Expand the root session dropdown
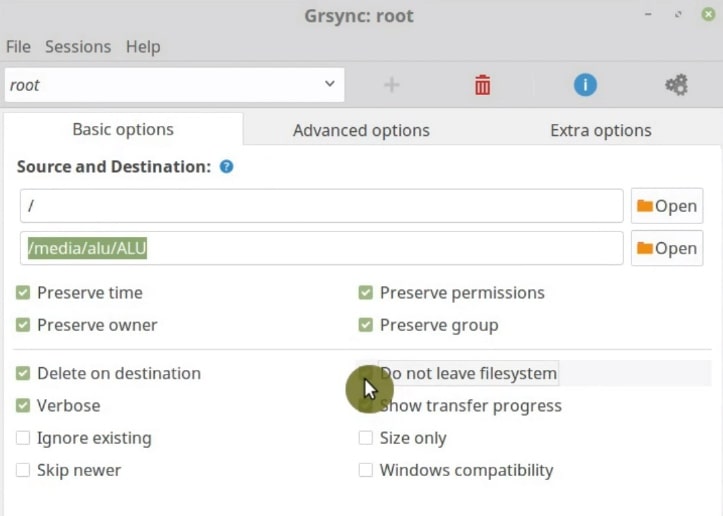This screenshot has width=723, height=516. pyautogui.click(x=174, y=85)
